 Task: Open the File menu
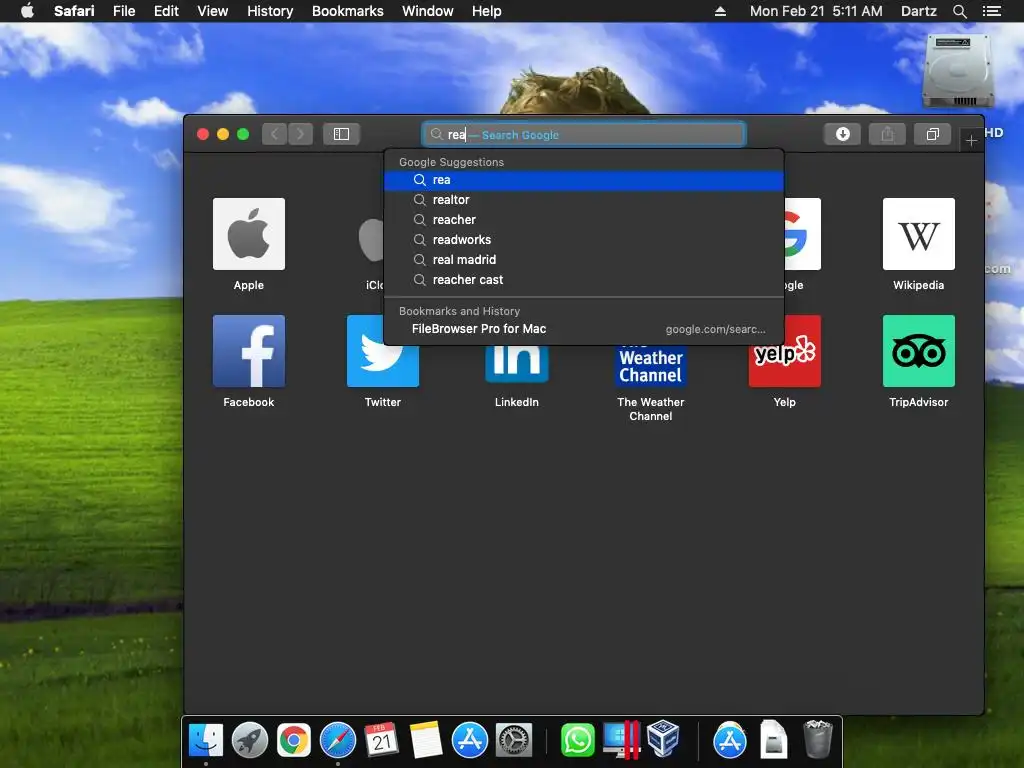[x=124, y=11]
